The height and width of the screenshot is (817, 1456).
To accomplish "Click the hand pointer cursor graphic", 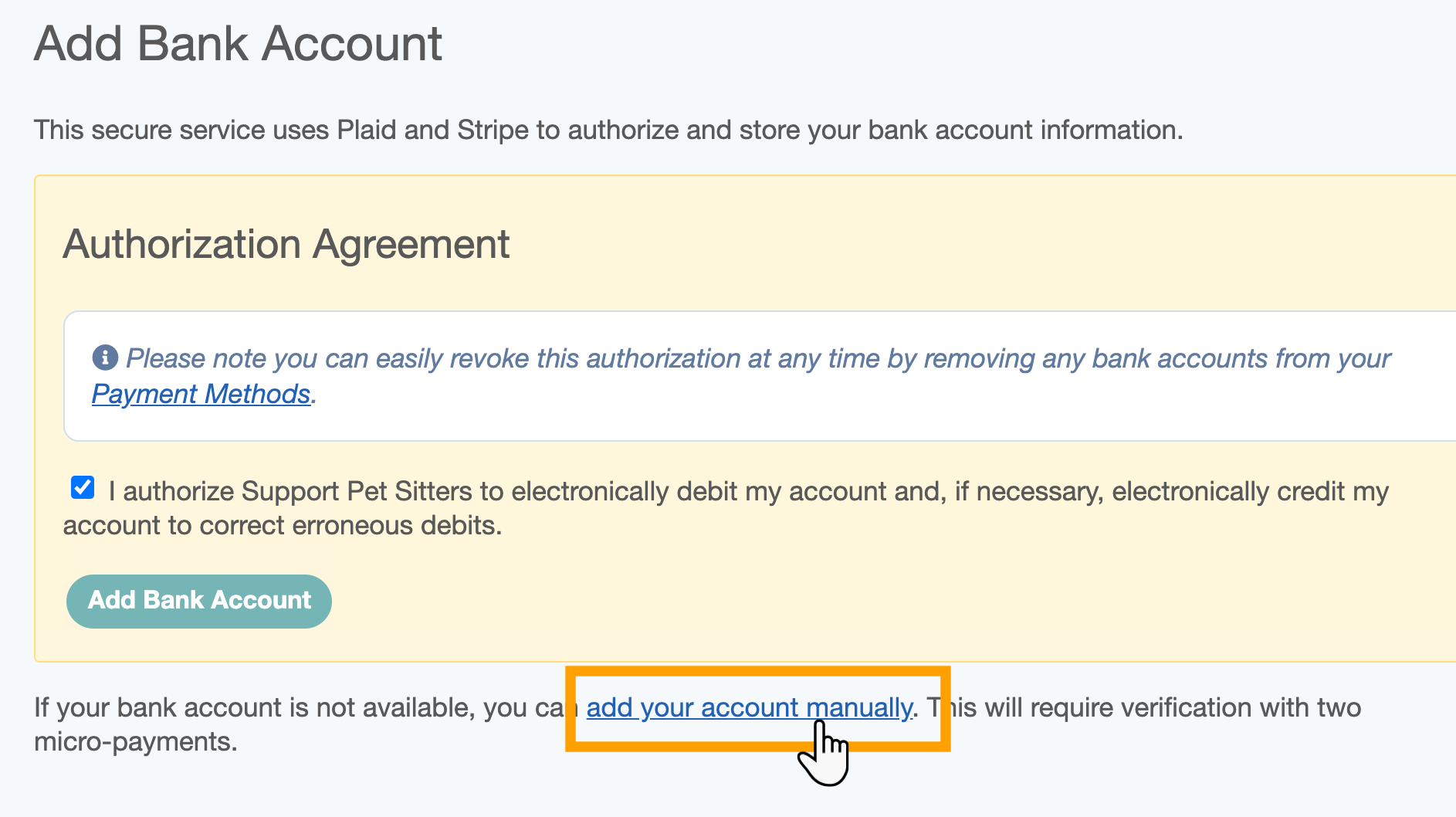I will tap(824, 753).
